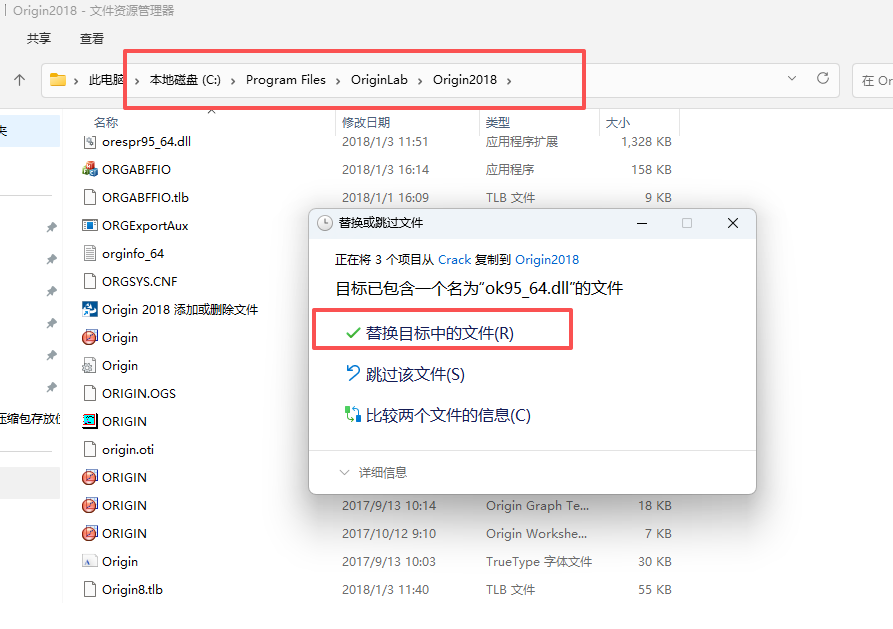Click the clock icon on the dialog title bar
This screenshot has width=893, height=629.
[x=327, y=223]
